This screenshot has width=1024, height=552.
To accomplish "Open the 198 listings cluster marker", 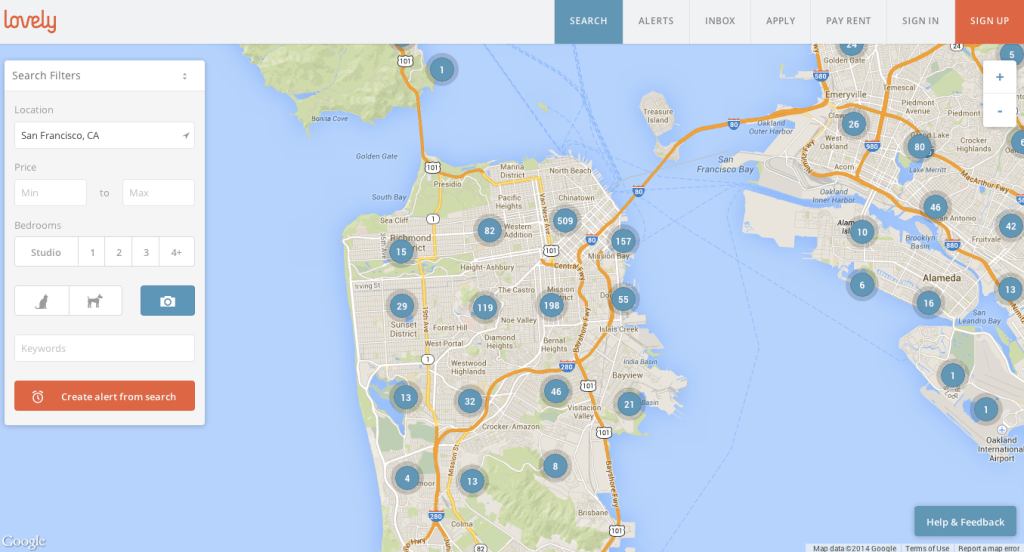I will point(551,305).
